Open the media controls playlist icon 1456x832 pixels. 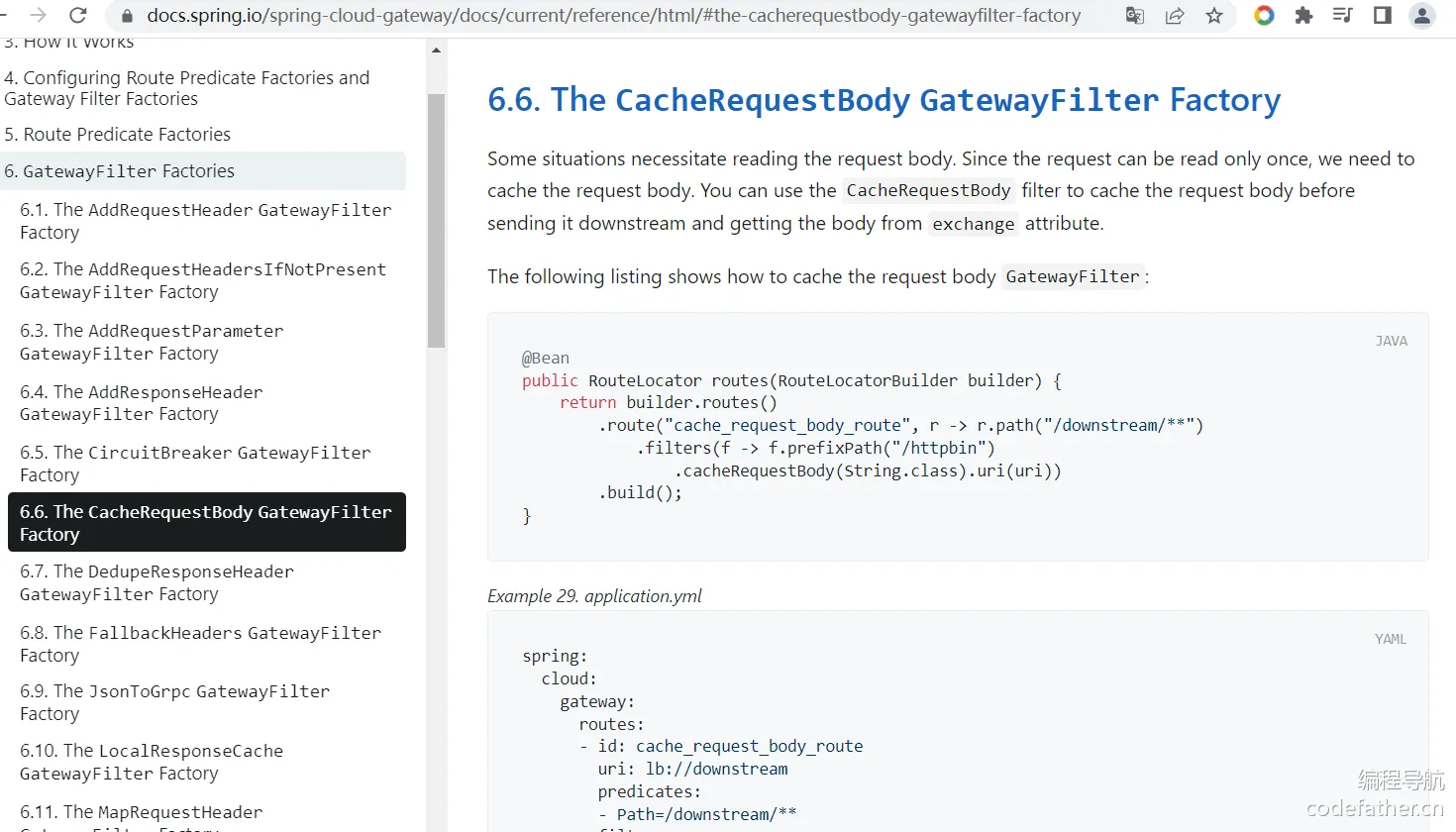point(1343,15)
